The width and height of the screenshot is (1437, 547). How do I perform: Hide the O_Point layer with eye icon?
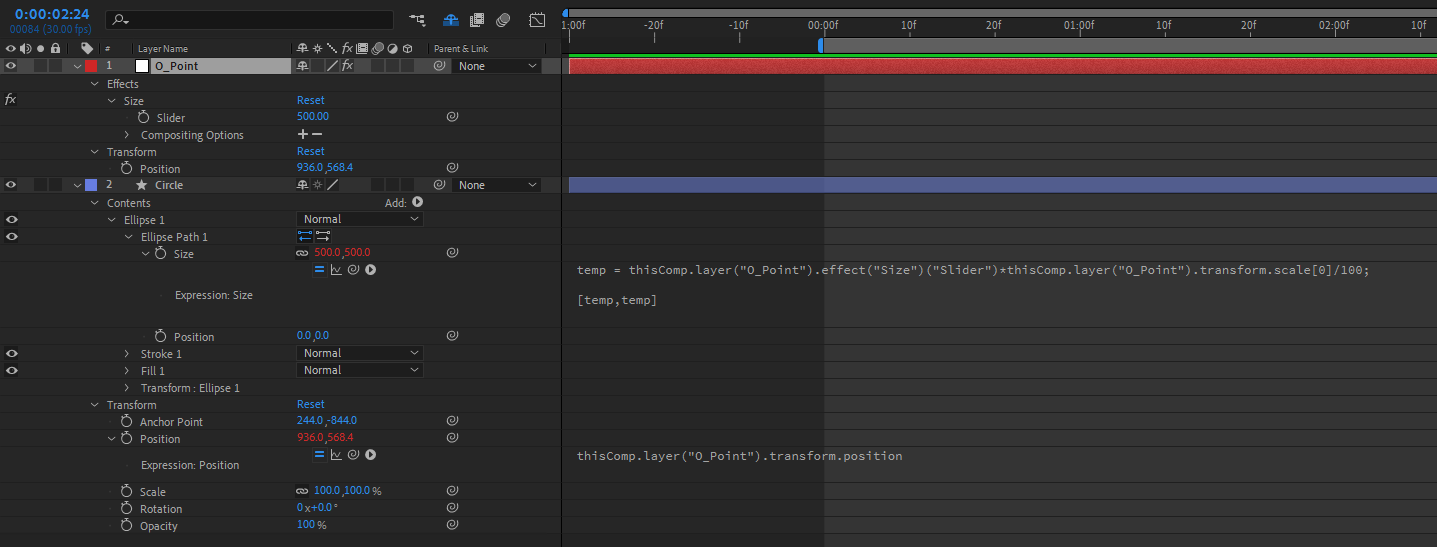11,66
